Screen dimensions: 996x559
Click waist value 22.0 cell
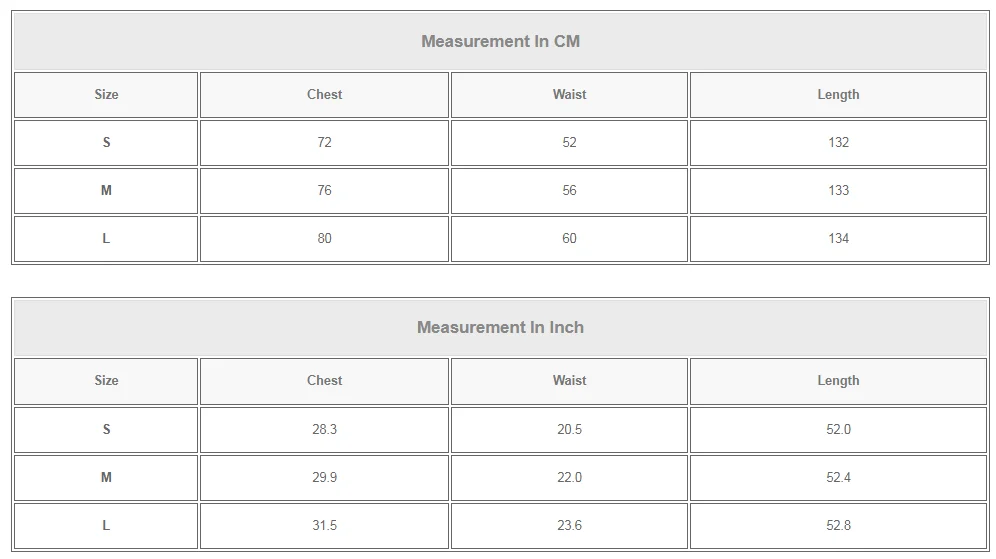click(569, 477)
